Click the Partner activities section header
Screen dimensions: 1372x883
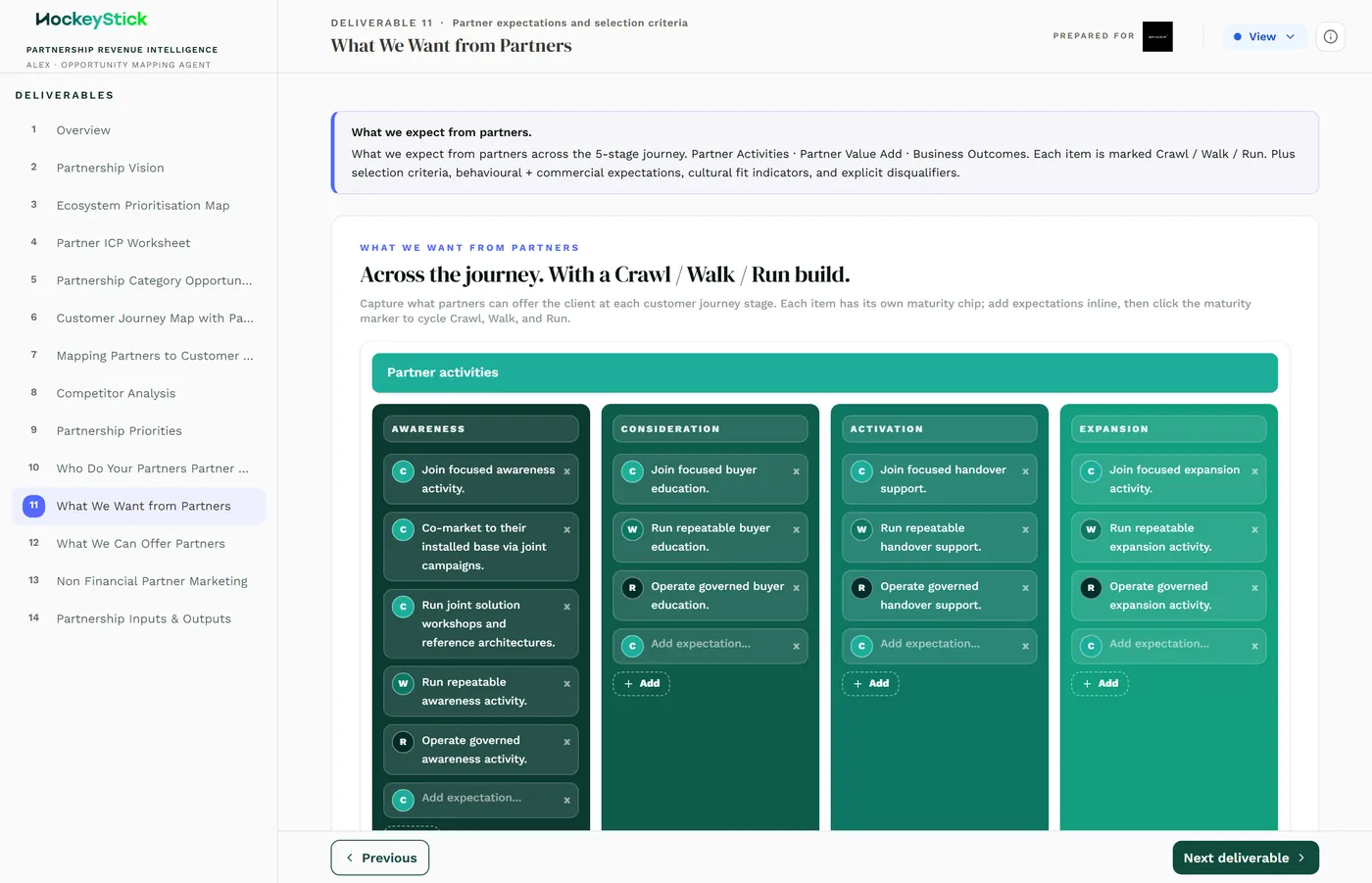(x=825, y=372)
